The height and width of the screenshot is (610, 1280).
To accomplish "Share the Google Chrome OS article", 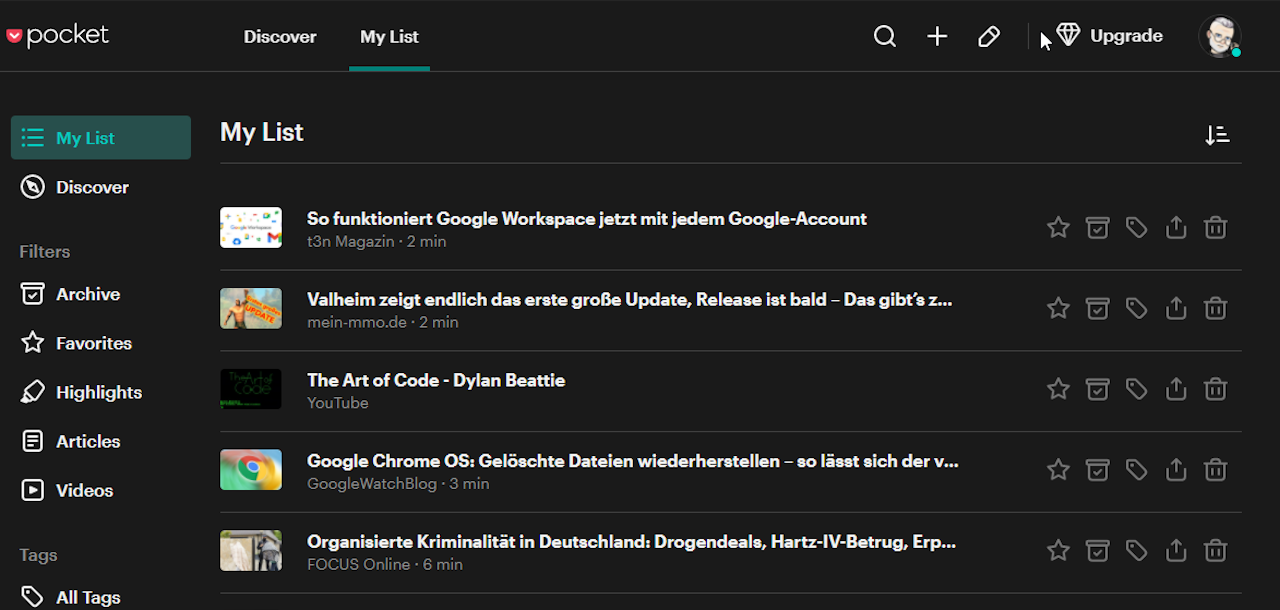I will tap(1176, 470).
